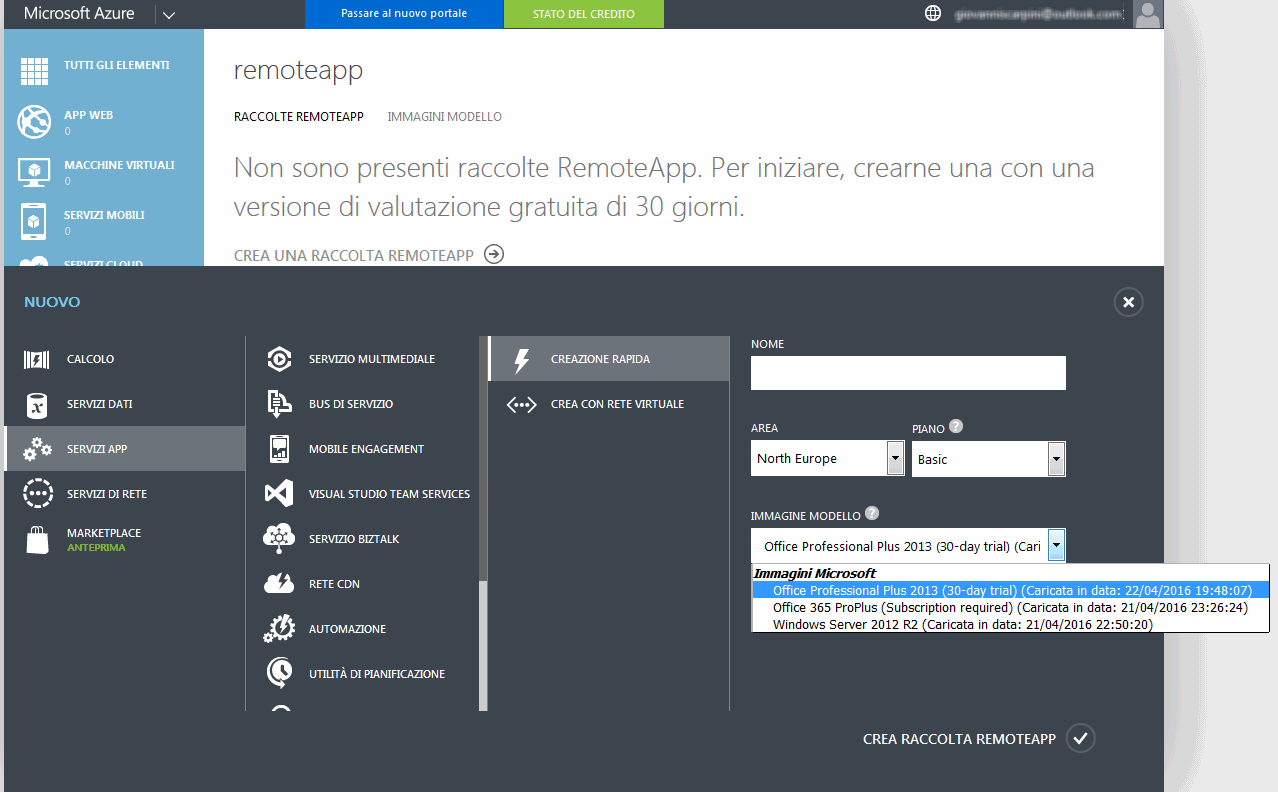Select Servizio BizTalk label
This screenshot has height=792, width=1278.
point(354,539)
